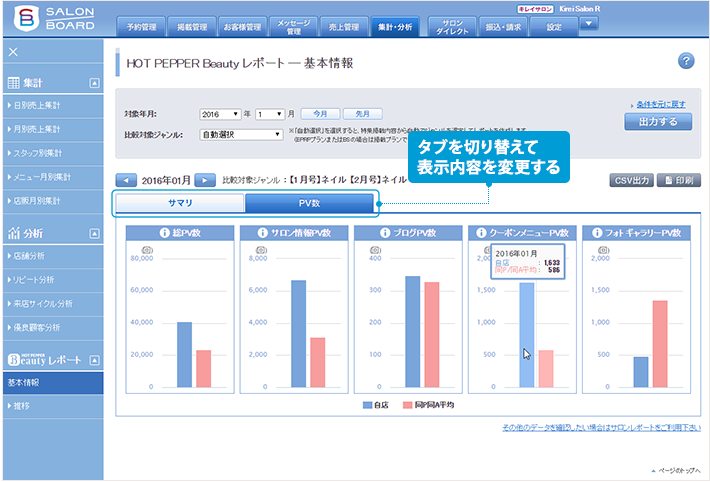Collapse the 集計 sidebar section
Viewport: 710px width, 482px height.
coord(94,83)
